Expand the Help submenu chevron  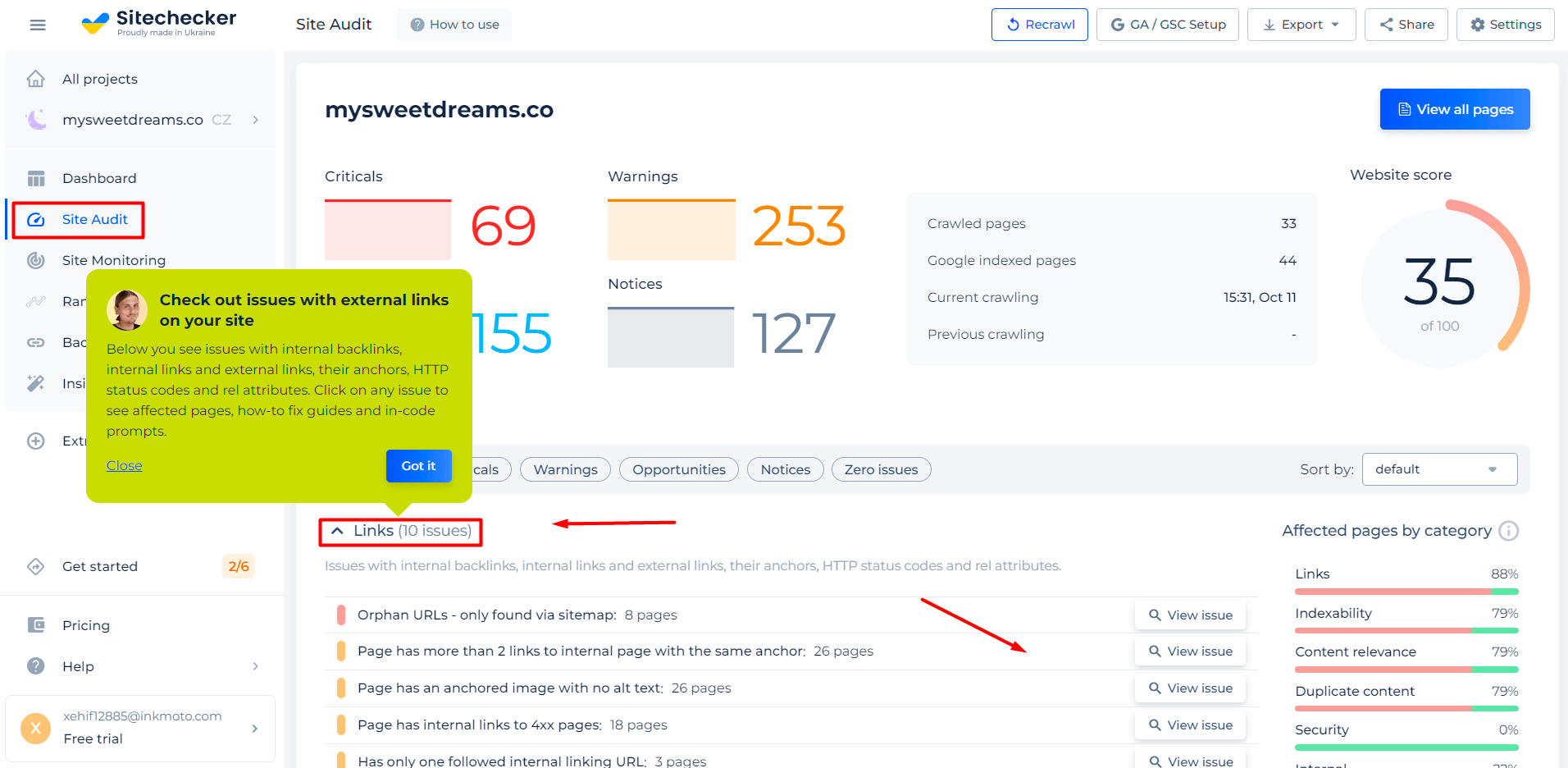tap(256, 666)
